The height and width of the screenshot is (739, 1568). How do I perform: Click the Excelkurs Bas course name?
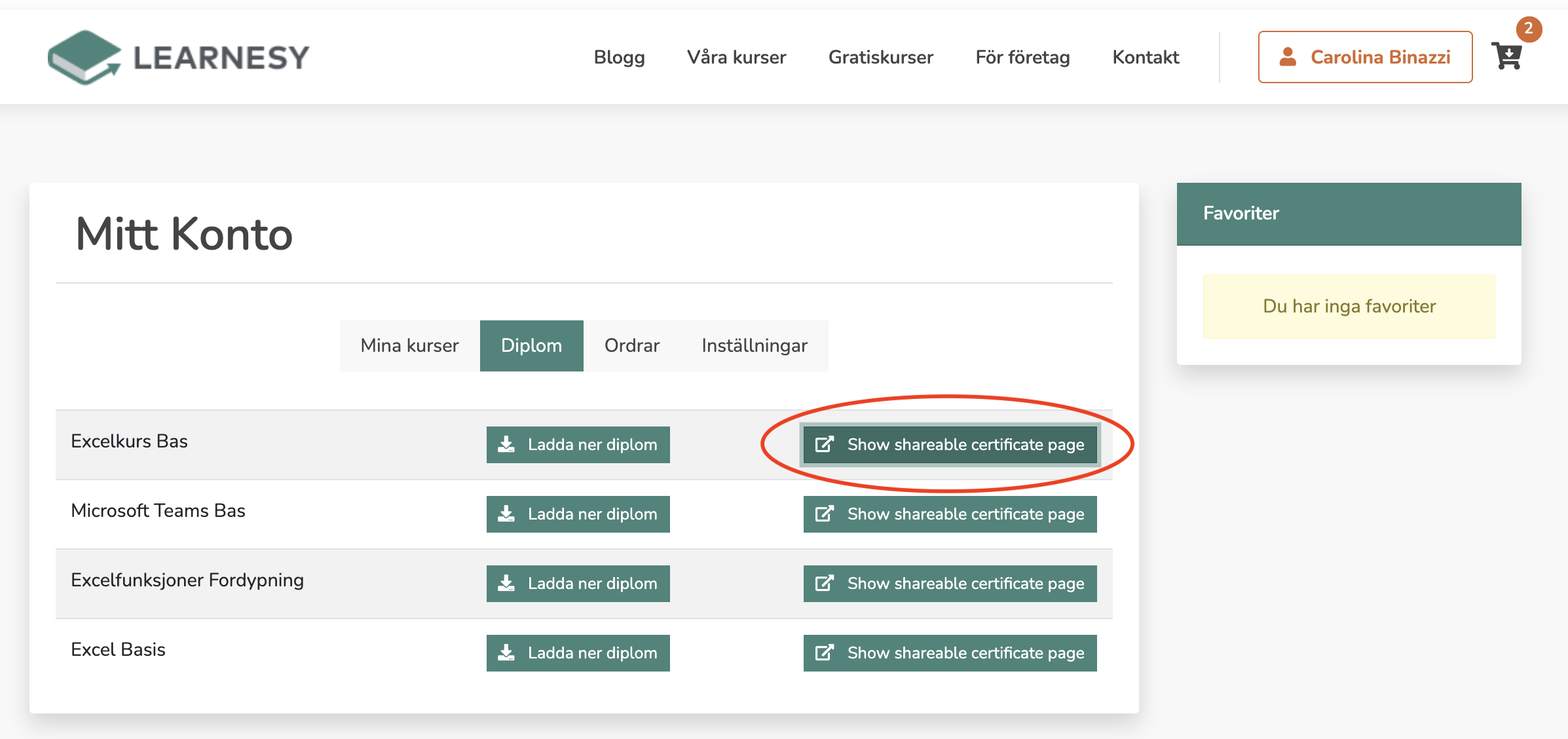[x=129, y=442]
